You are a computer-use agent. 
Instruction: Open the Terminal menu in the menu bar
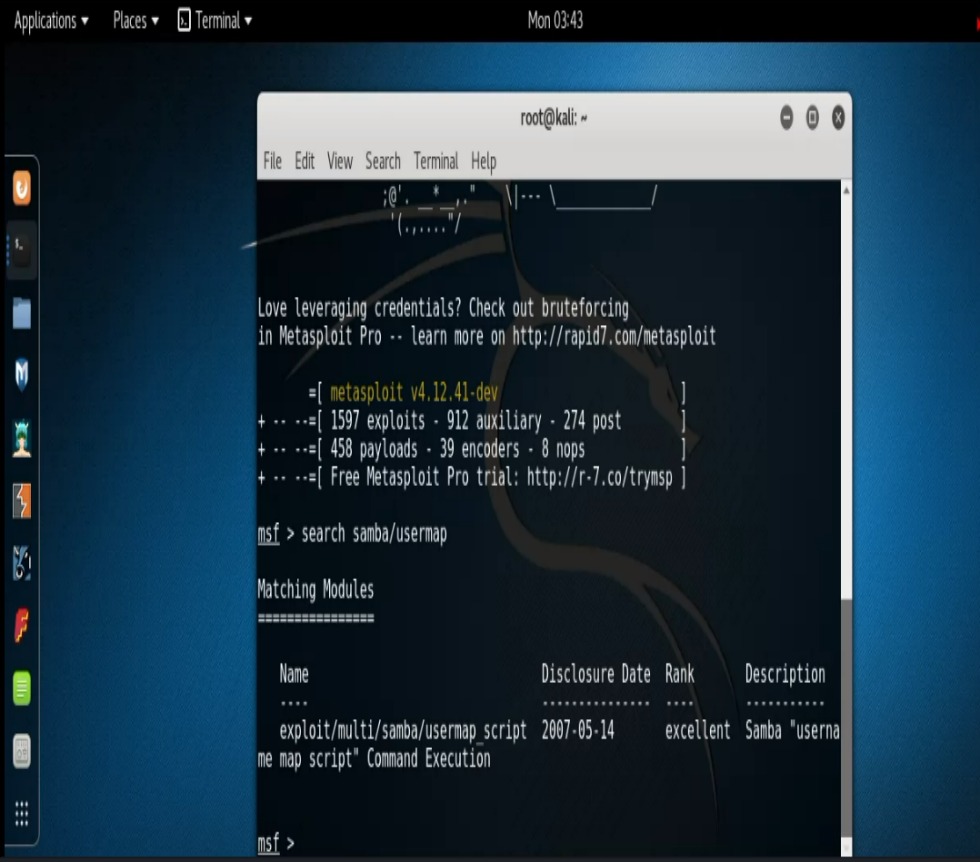coord(436,161)
